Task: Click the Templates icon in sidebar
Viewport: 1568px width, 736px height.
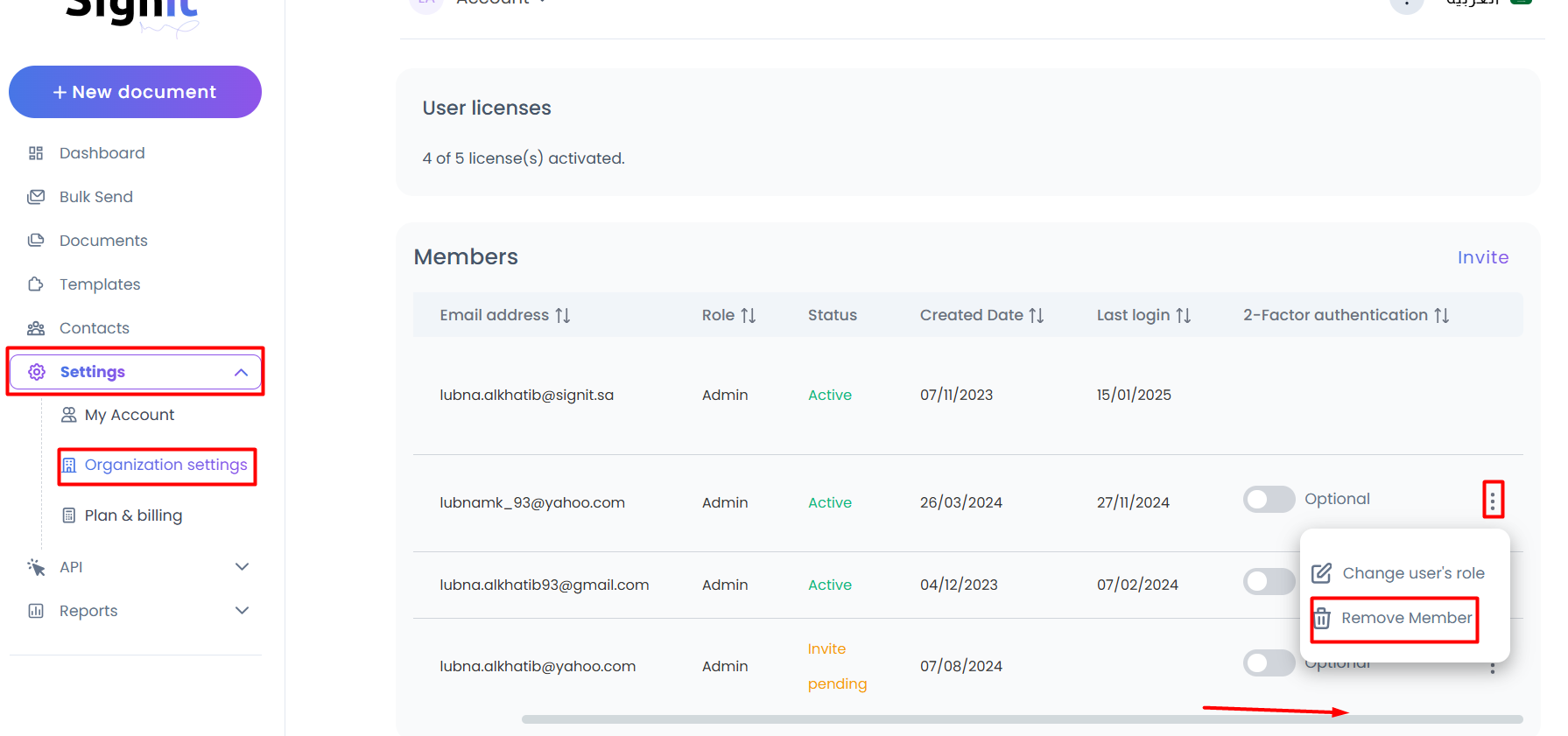Action: [x=36, y=284]
